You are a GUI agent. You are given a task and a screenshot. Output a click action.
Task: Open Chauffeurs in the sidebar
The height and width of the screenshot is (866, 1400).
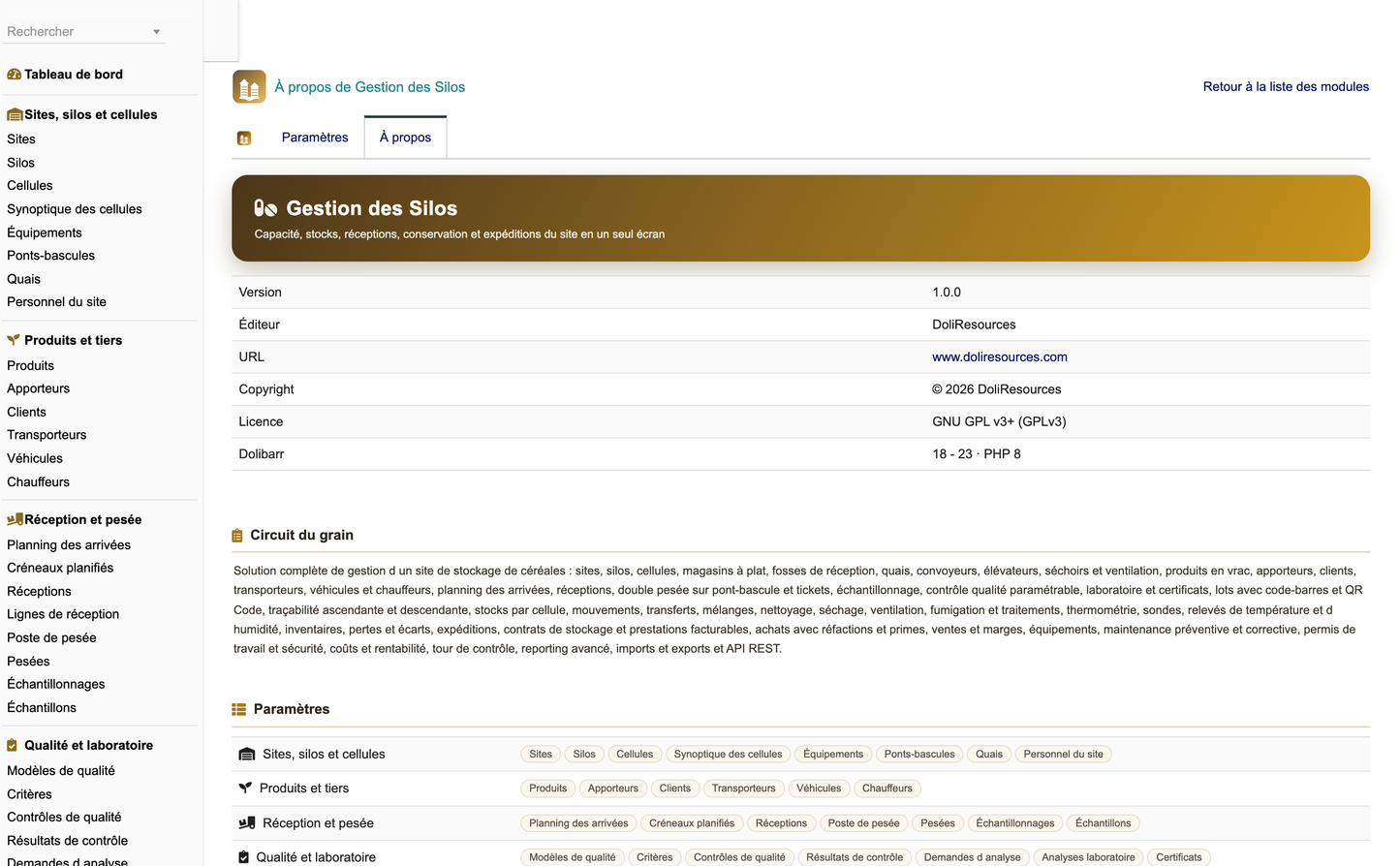pos(39,481)
